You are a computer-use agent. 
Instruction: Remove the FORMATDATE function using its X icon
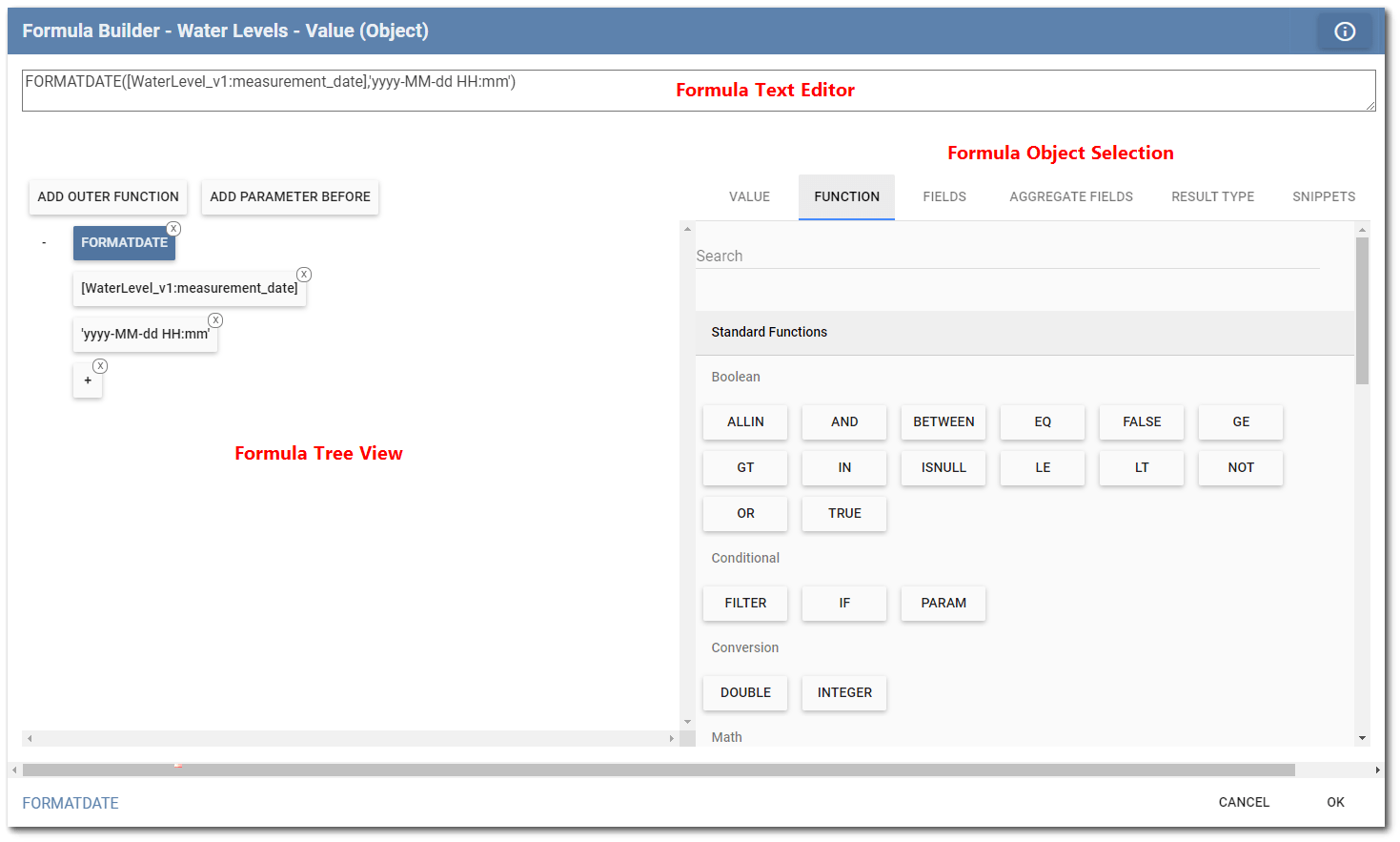click(173, 229)
